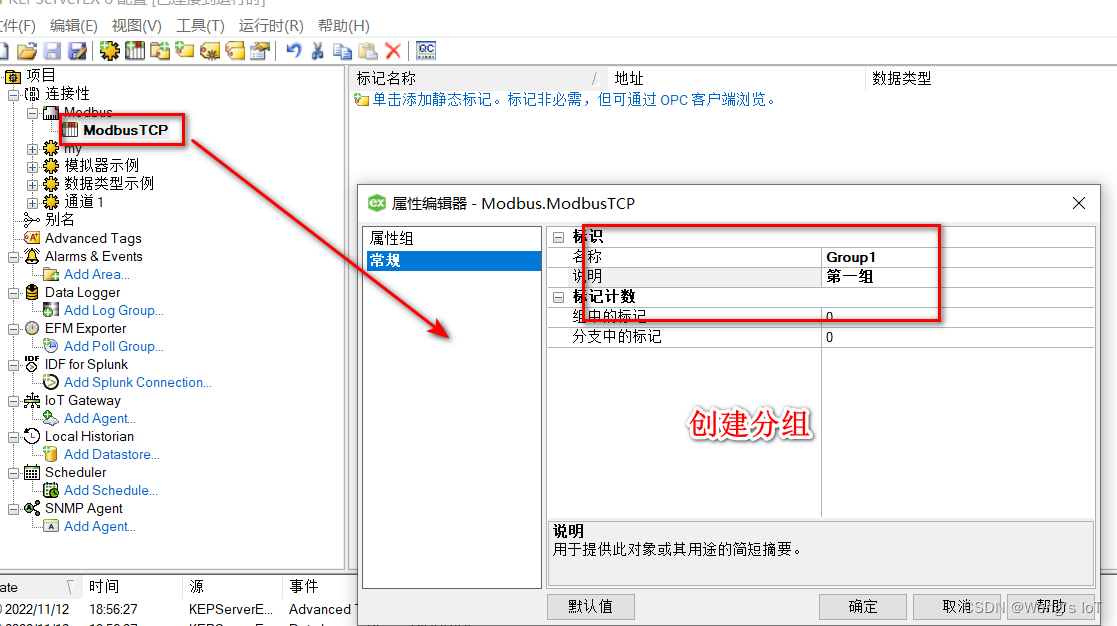Click the 数据类型 column header
Viewport: 1117px width, 626px height.
(x=991, y=78)
